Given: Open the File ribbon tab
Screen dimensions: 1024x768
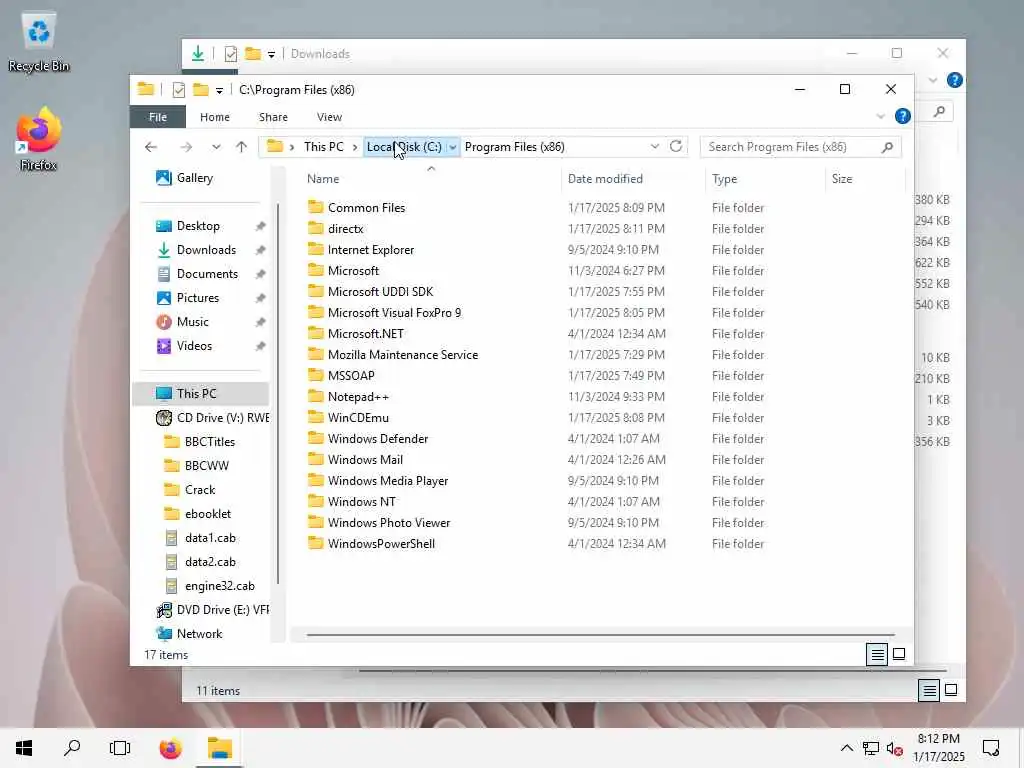Looking at the screenshot, I should [157, 117].
